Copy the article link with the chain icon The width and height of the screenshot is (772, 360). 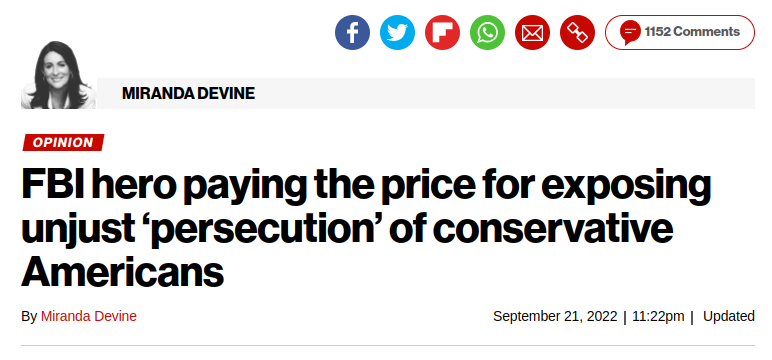coord(578,33)
